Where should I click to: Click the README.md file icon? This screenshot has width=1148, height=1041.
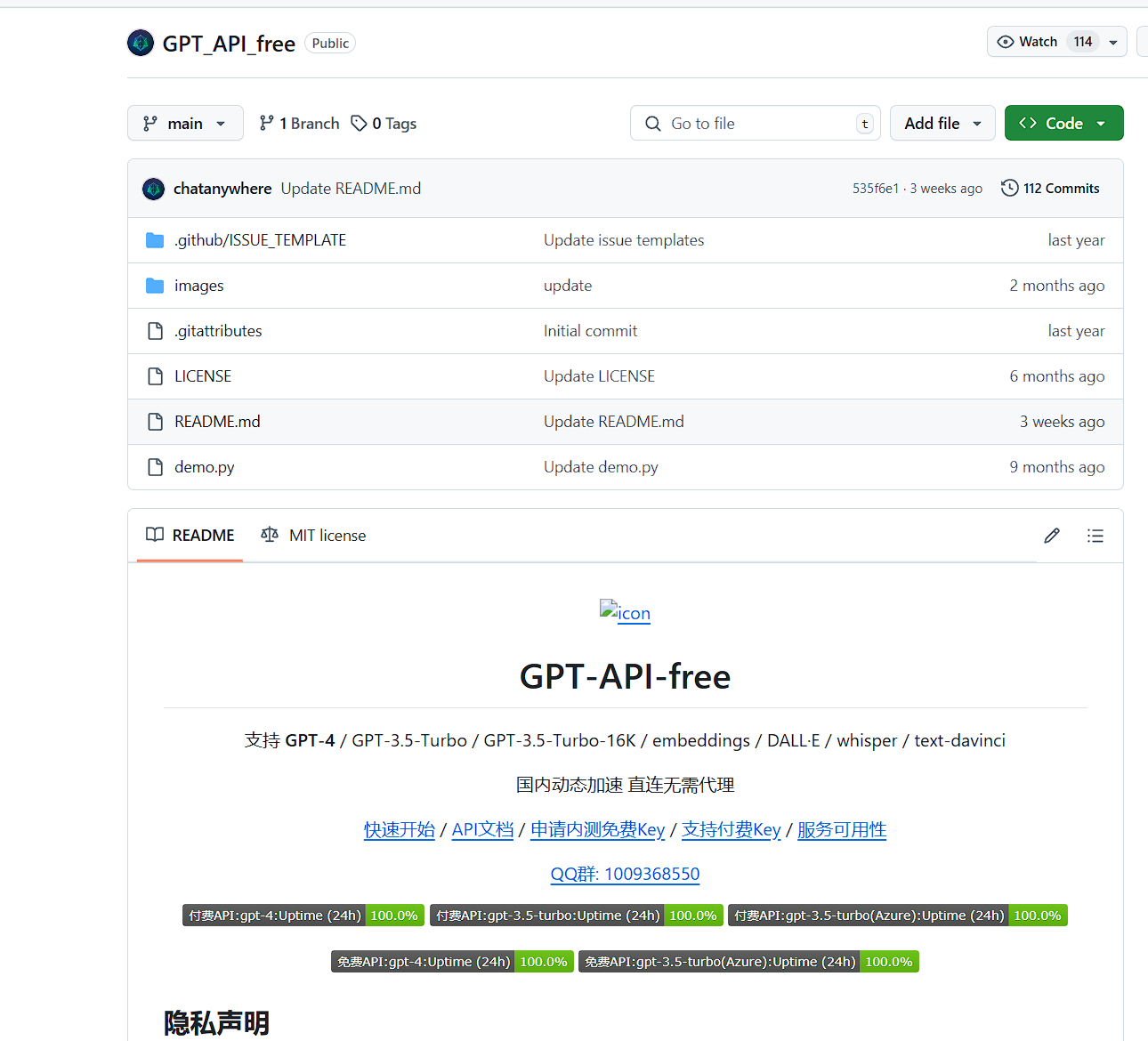[155, 422]
